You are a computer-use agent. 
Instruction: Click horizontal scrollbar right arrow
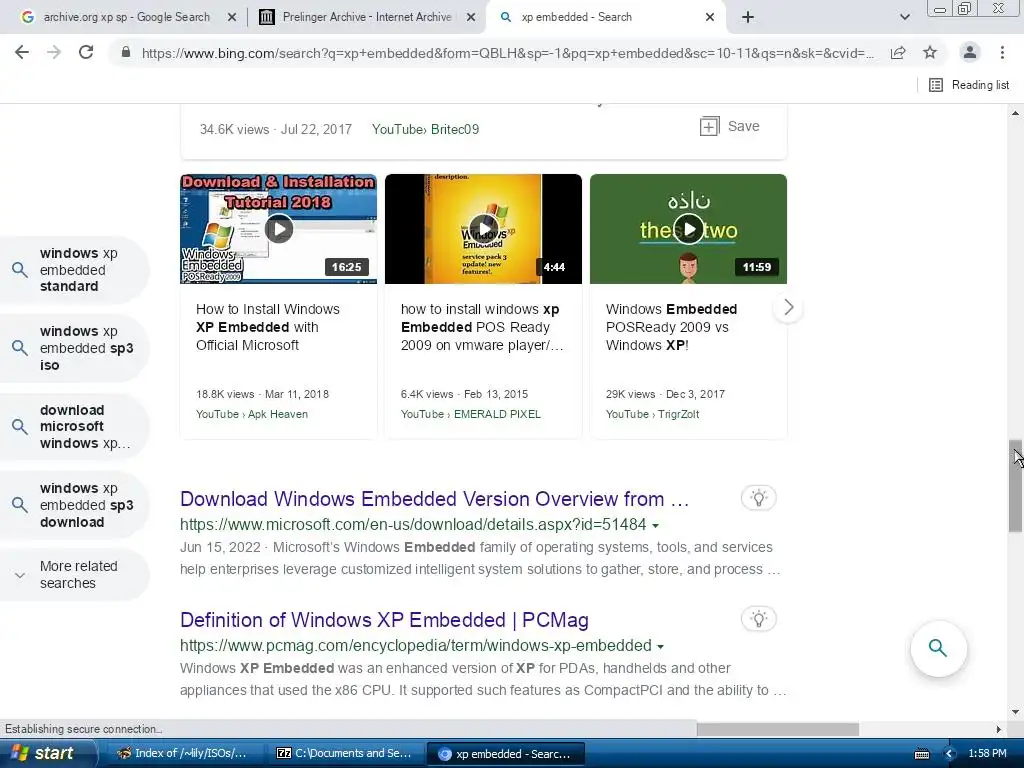[999, 729]
